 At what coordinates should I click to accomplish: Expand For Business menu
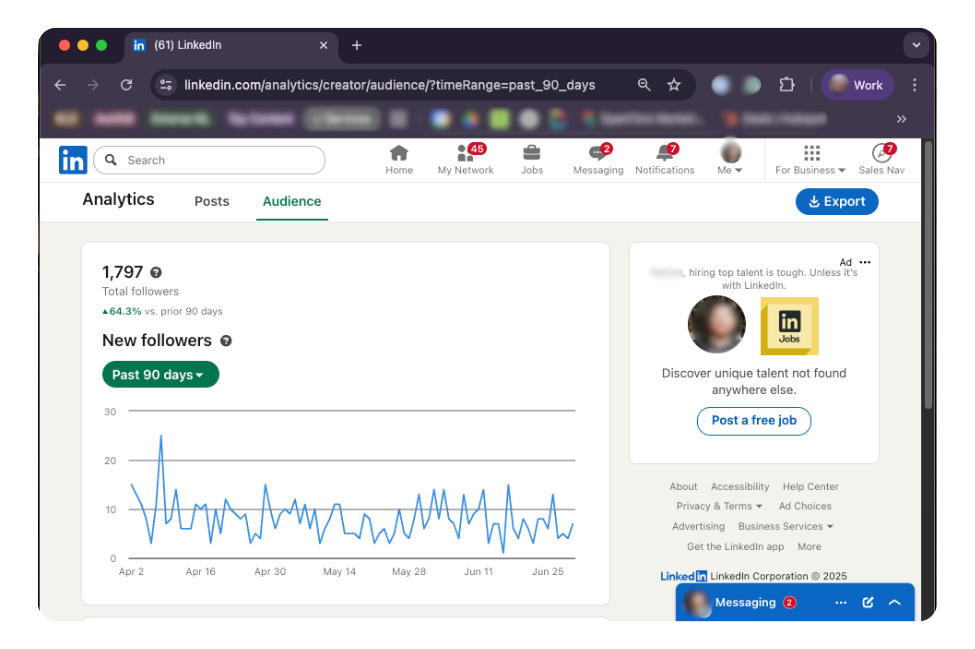[x=810, y=159]
